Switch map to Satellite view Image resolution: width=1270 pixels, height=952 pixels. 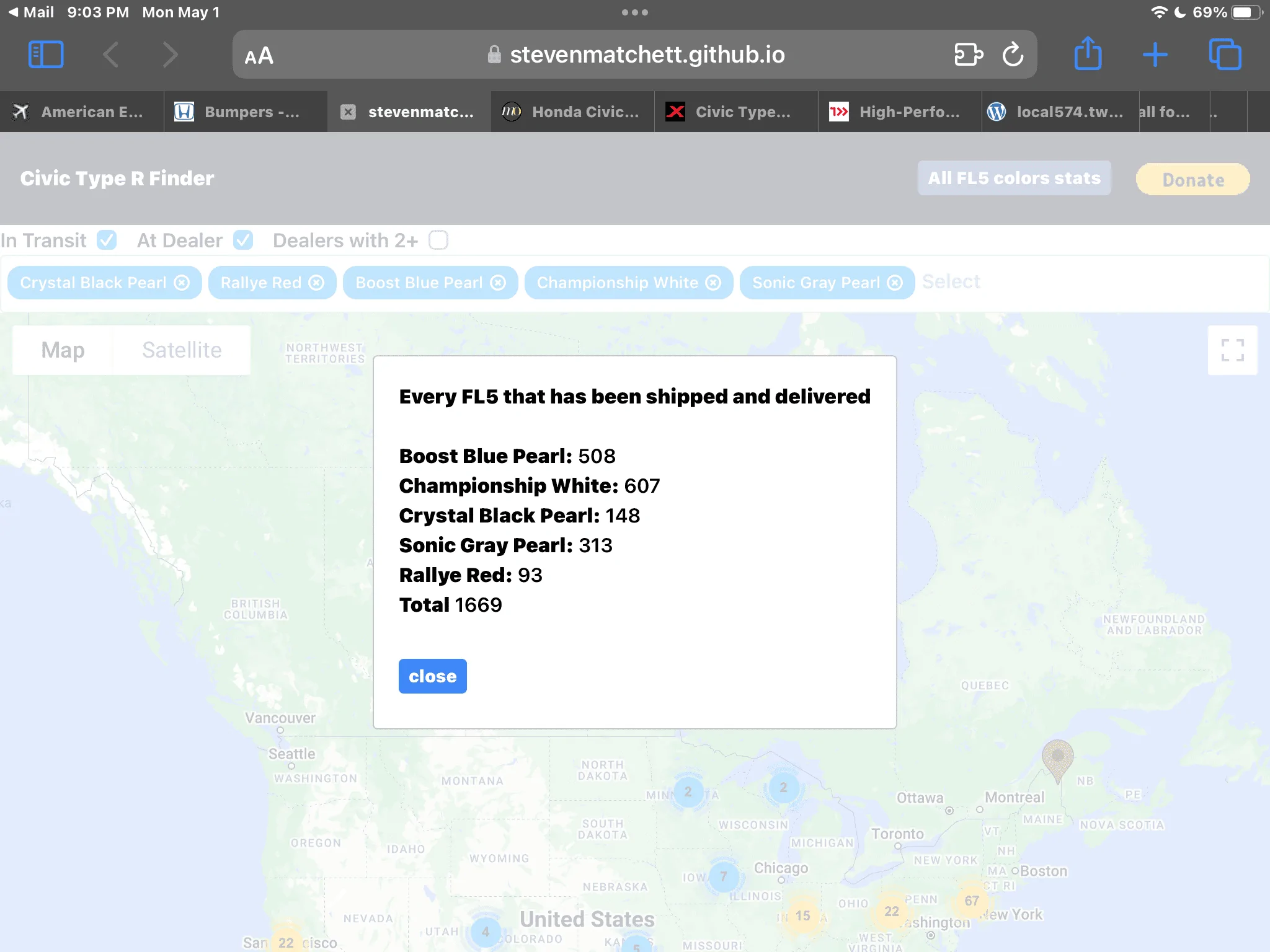coord(182,350)
